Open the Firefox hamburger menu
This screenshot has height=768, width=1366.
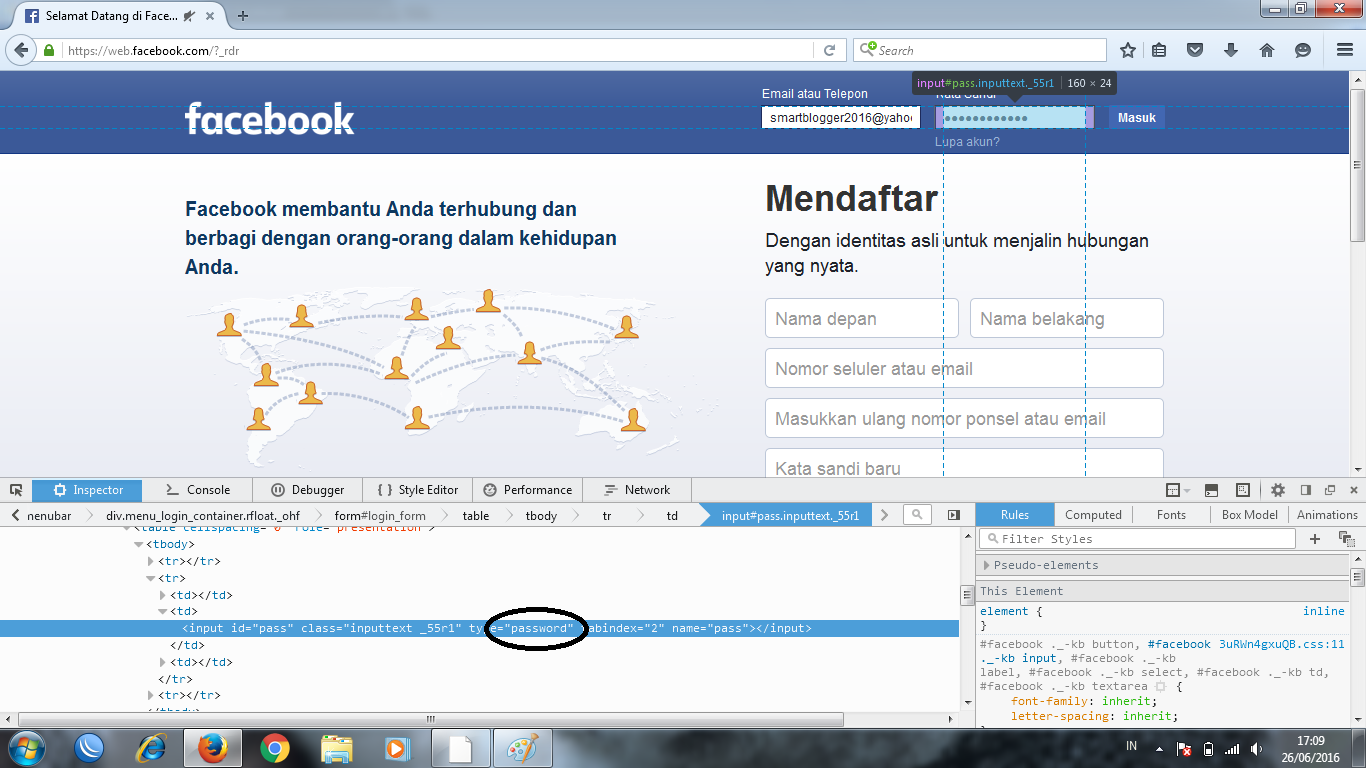pyautogui.click(x=1345, y=50)
